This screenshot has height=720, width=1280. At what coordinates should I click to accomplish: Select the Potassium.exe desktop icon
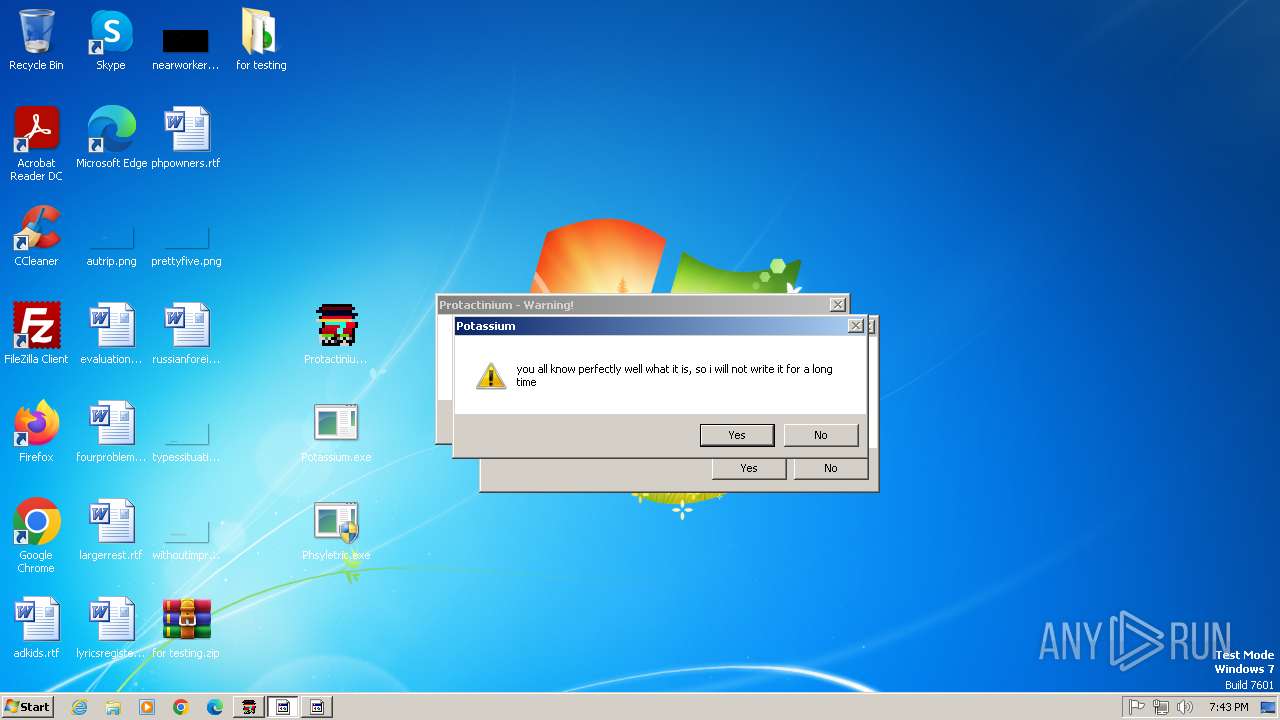pyautogui.click(x=336, y=432)
